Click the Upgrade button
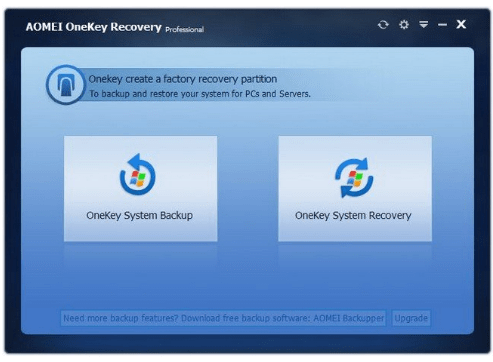The image size is (493, 362). pos(411,318)
